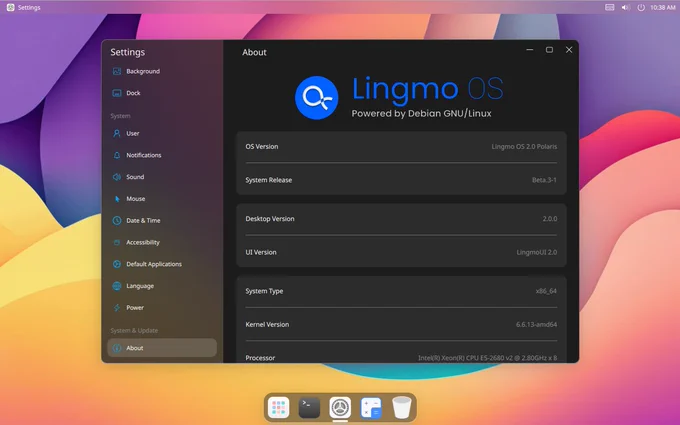Select Default Applications in sidebar
Screen dimensions: 680x425
(x=162, y=264)
